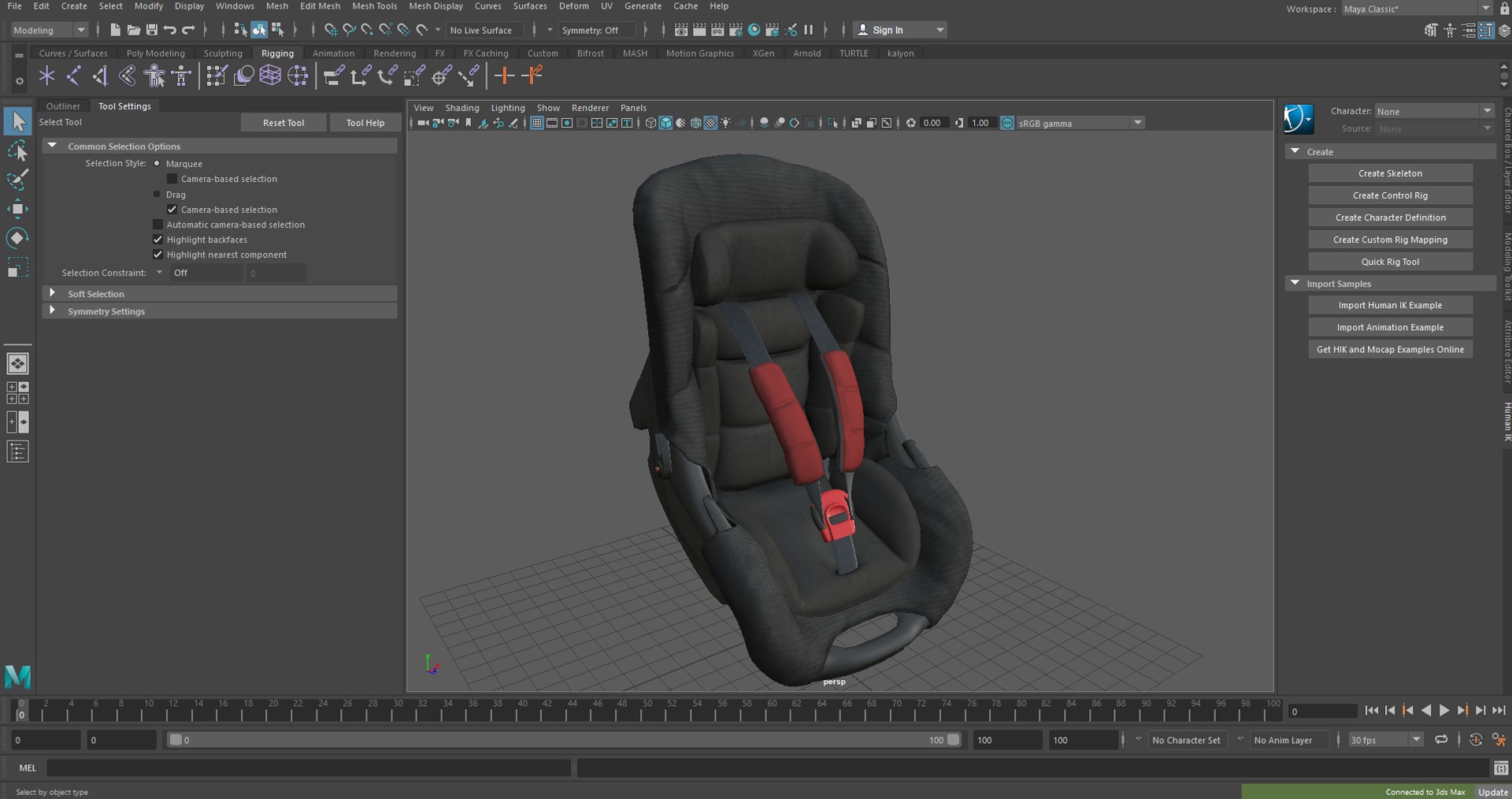This screenshot has width=1512, height=799.
Task: Select the Marquee selection style radio
Action: point(157,163)
